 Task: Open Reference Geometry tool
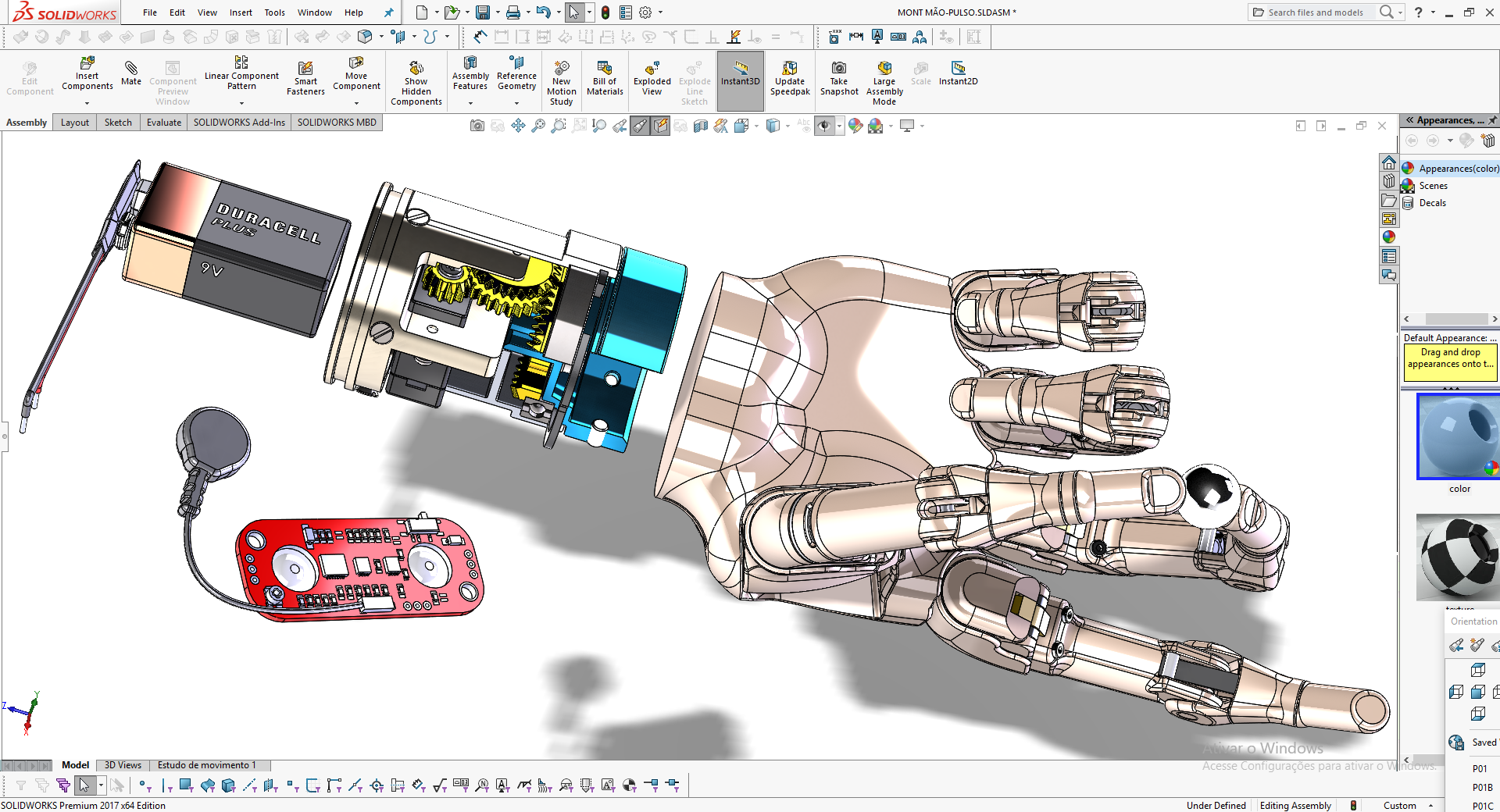tap(516, 78)
